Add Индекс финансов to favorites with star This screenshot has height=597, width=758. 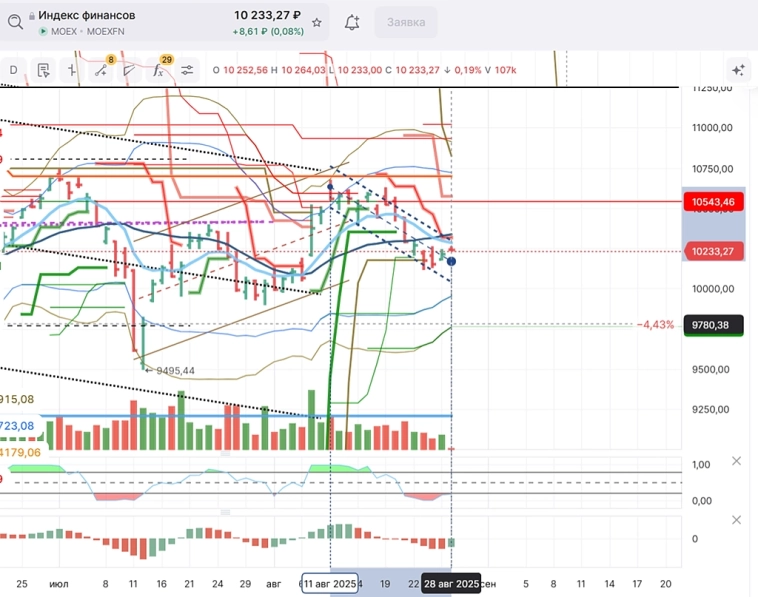[x=317, y=22]
